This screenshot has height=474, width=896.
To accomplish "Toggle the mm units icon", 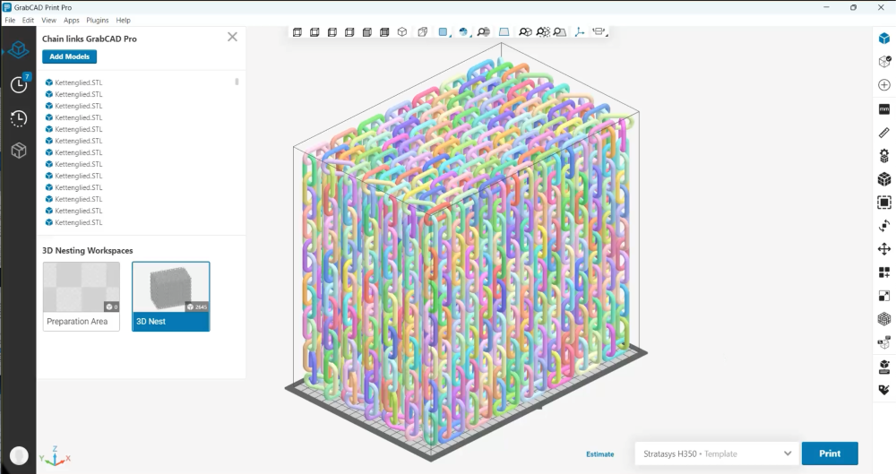I will point(884,109).
